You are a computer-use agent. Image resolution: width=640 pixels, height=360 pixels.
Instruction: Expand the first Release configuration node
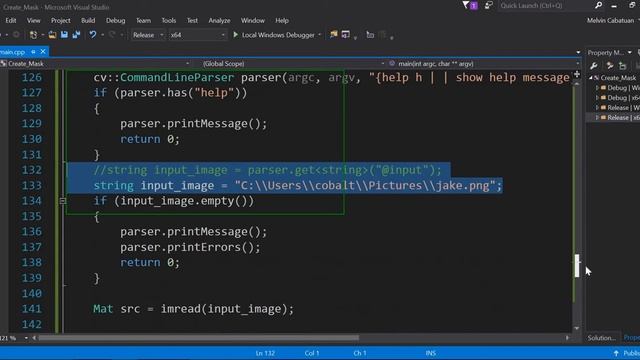click(597, 108)
